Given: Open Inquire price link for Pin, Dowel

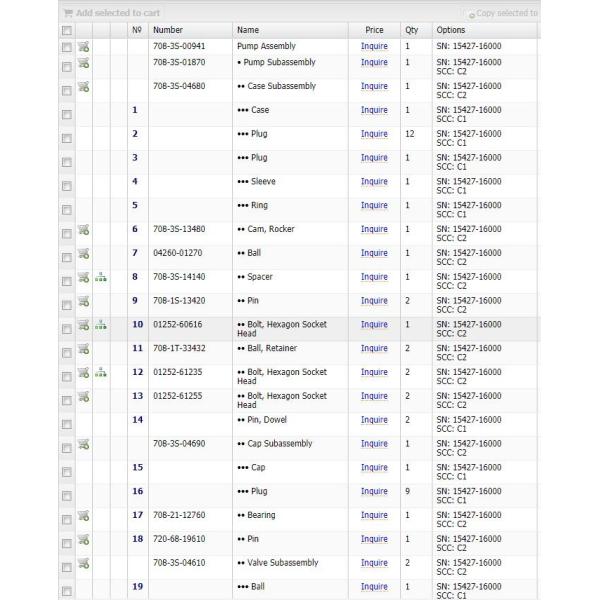Looking at the screenshot, I should [374, 420].
